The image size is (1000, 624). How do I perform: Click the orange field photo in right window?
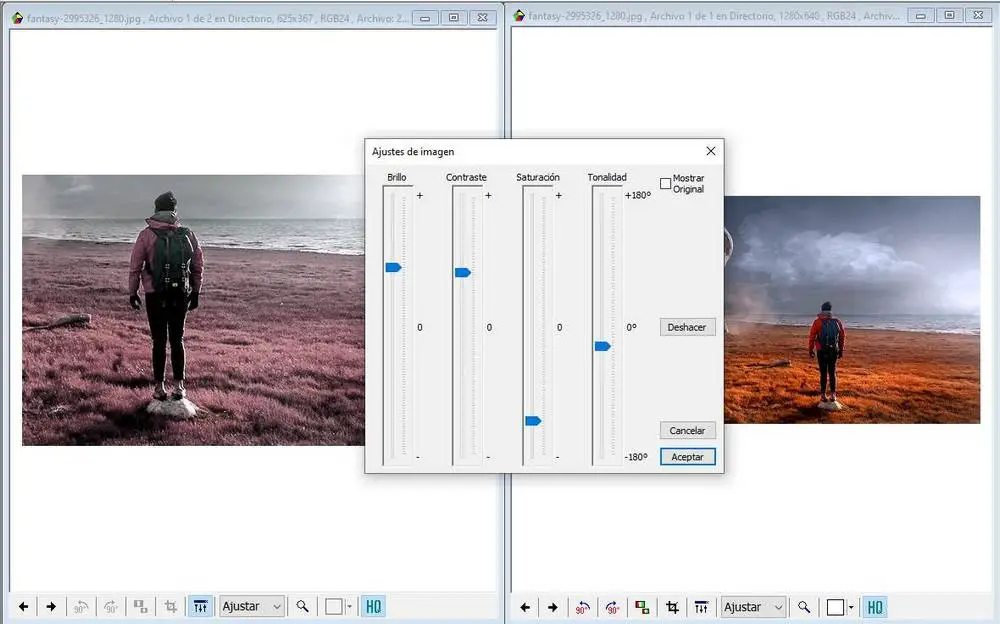click(x=852, y=309)
